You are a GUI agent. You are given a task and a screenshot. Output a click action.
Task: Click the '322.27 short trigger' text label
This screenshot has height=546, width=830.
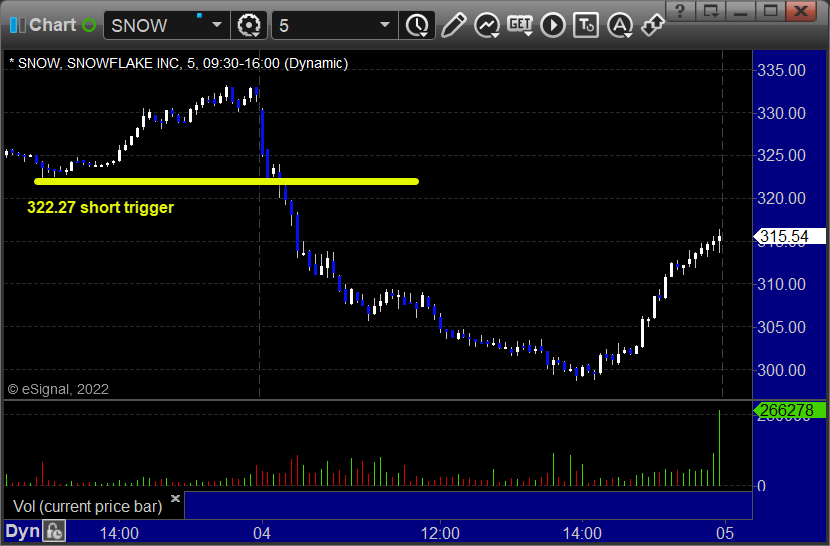[x=101, y=207]
